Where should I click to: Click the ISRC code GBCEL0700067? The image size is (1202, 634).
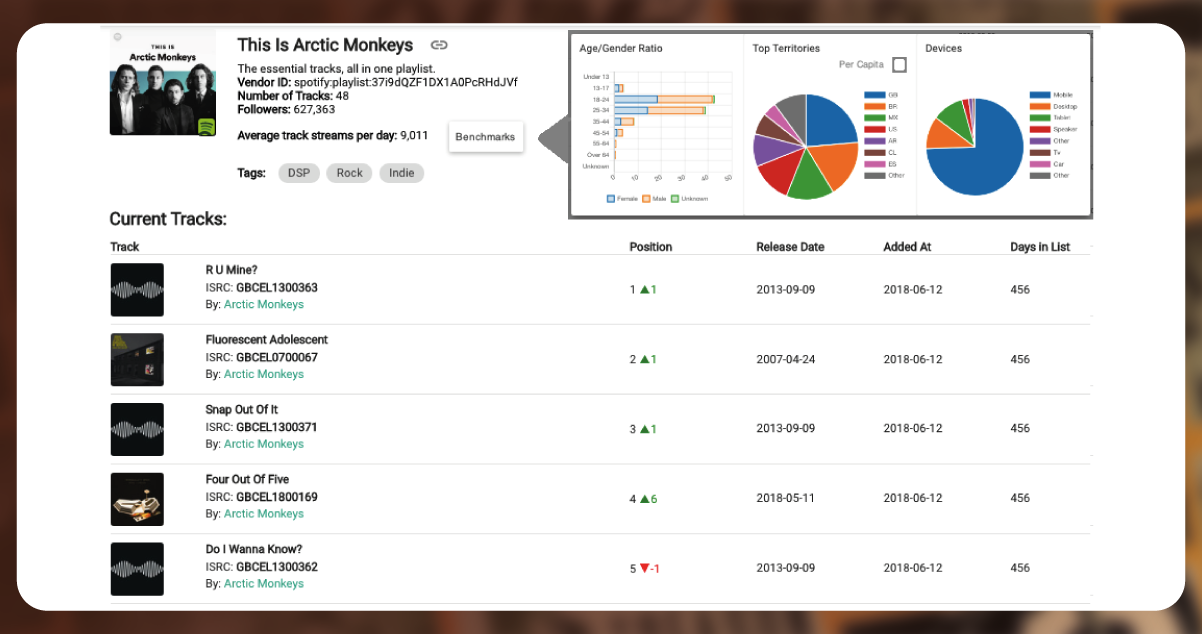(277, 357)
